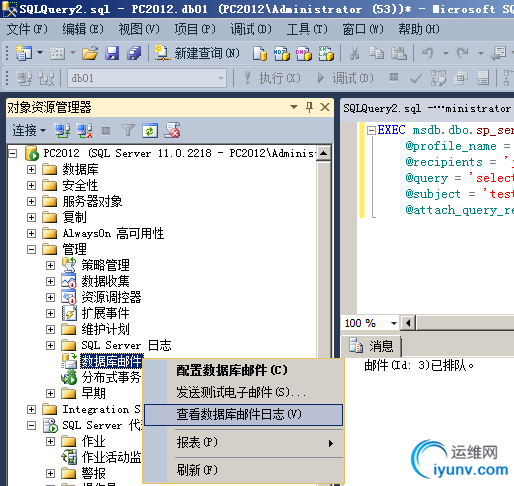The image size is (514, 486).
Task: Open file with the folder icon
Action: (90, 53)
